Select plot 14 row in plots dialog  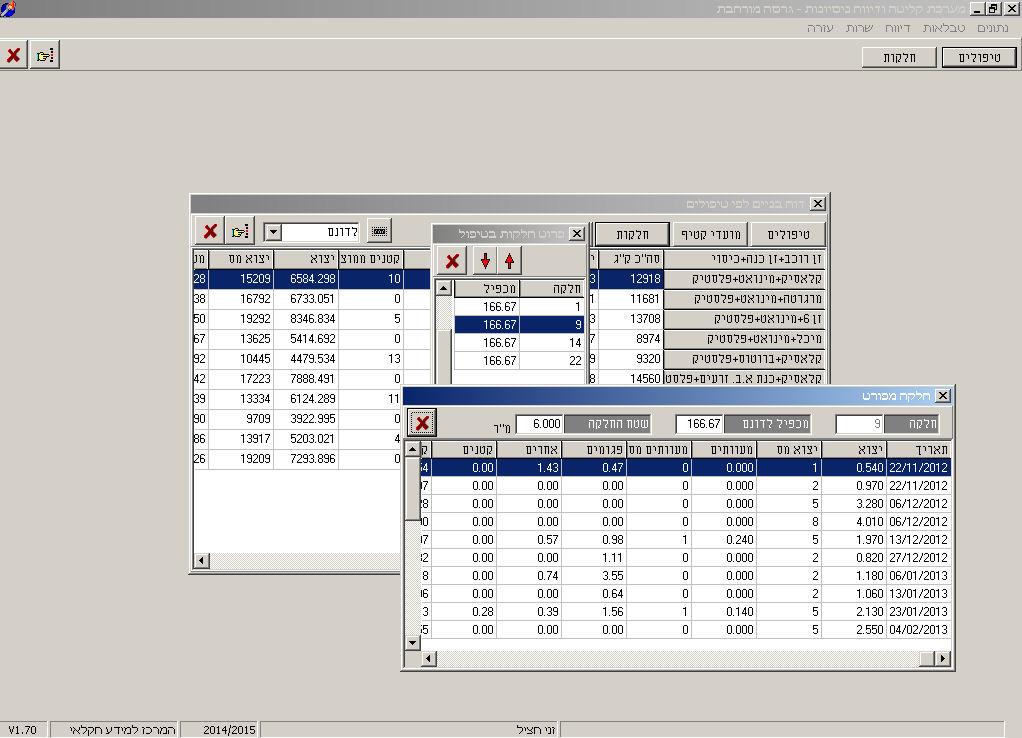519,342
